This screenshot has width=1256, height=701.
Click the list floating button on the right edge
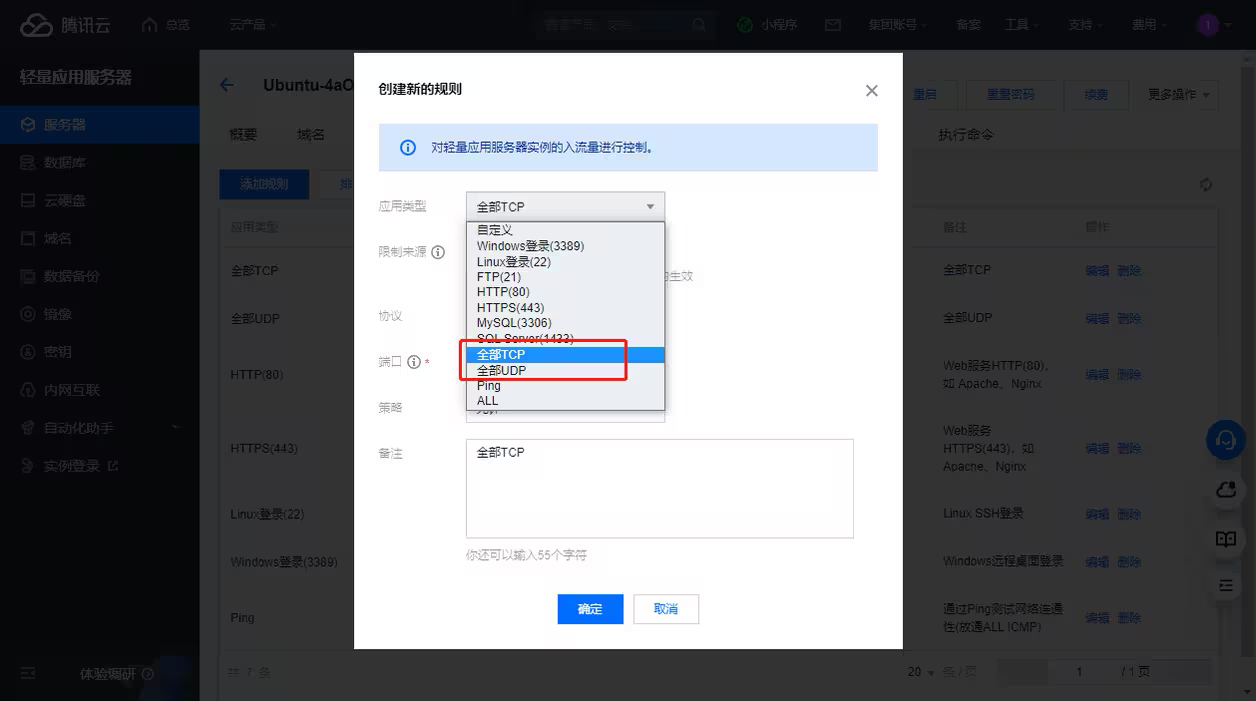point(1226,585)
